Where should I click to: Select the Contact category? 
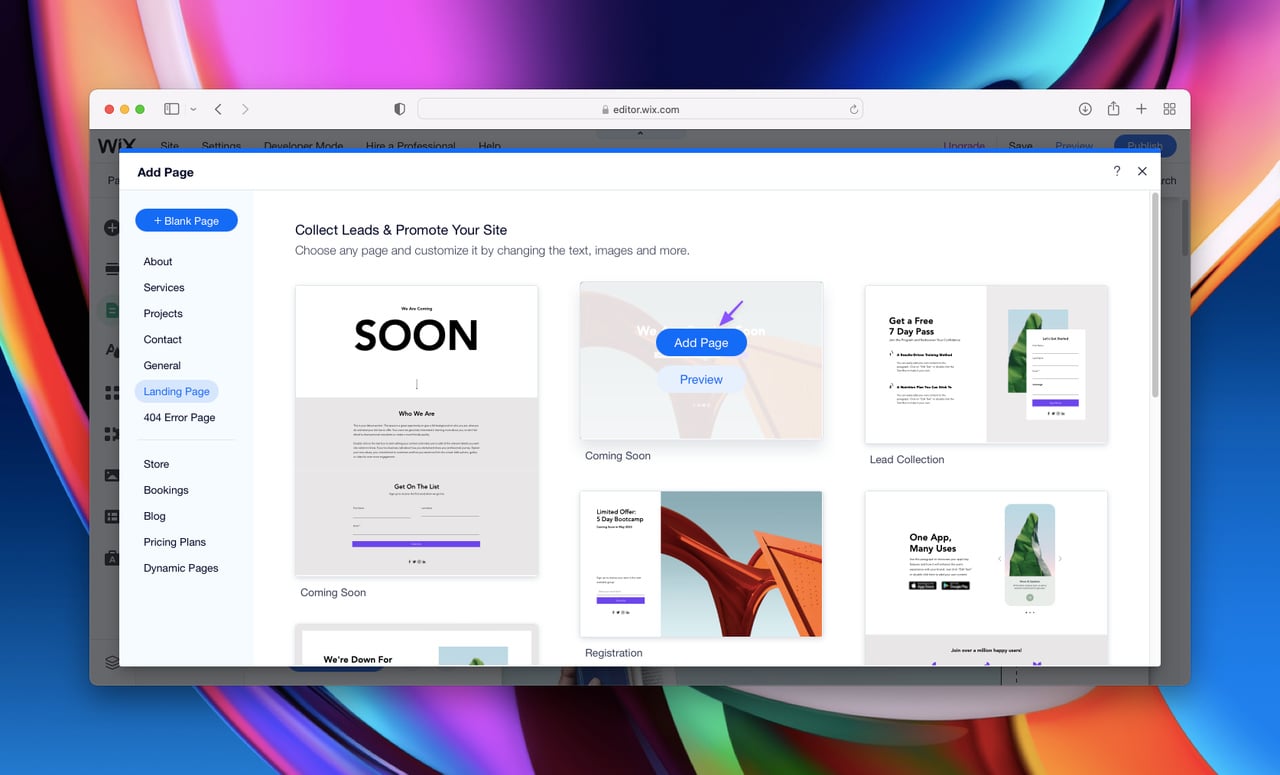pos(163,339)
